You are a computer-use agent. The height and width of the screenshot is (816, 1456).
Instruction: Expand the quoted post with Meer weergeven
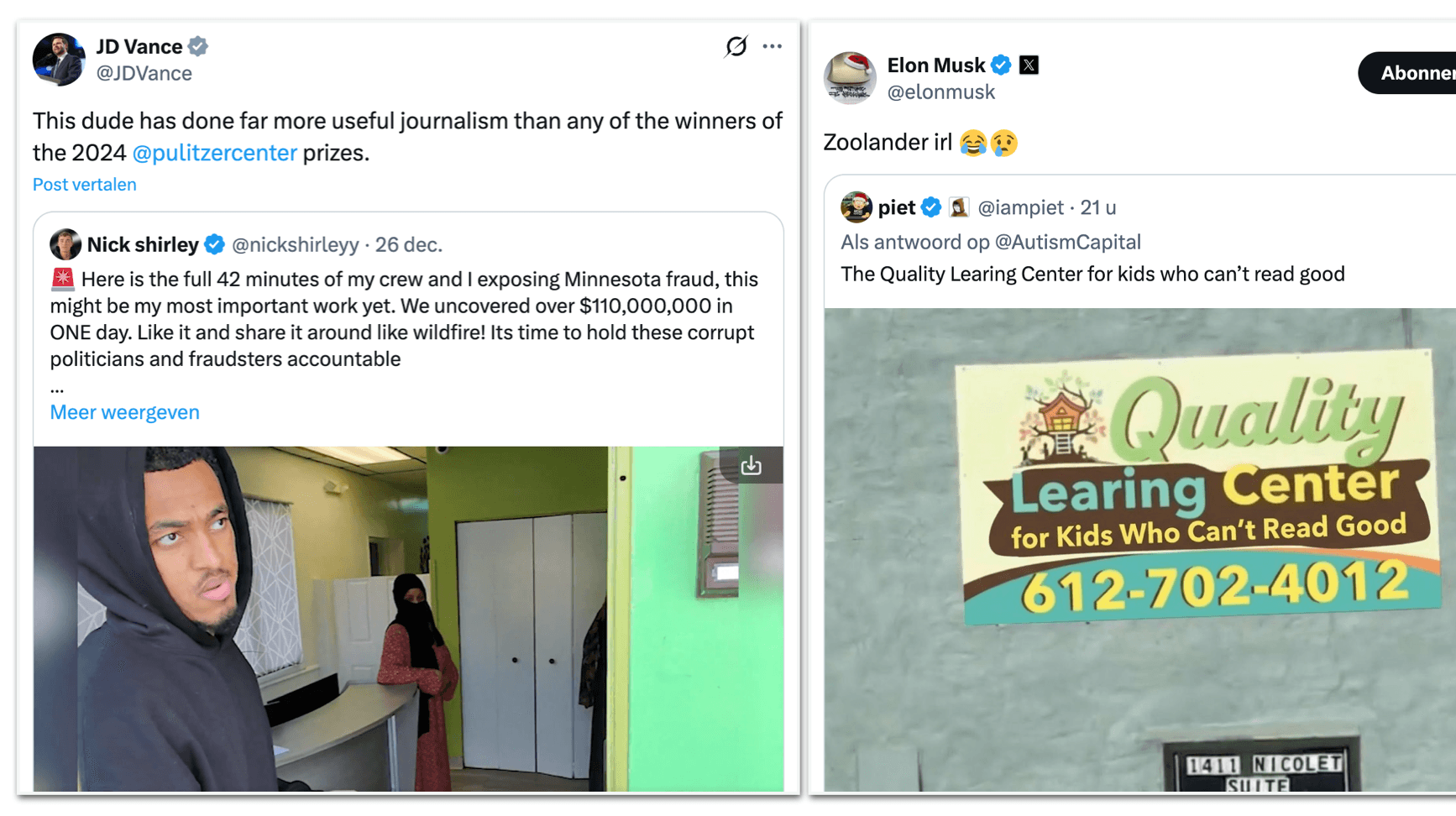point(124,412)
